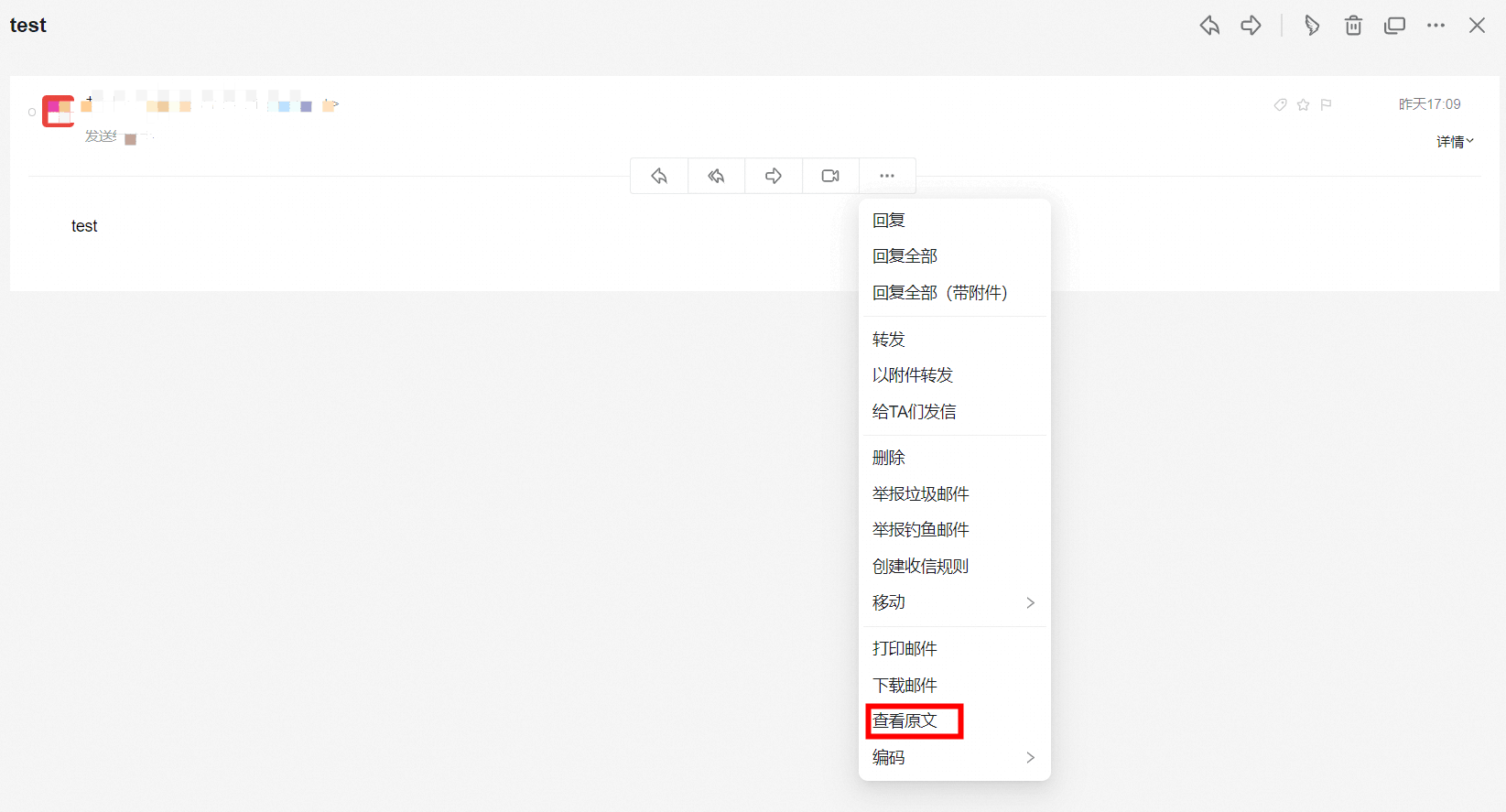Image resolution: width=1506 pixels, height=812 pixels.
Task: Click the forward arrow icon in the top bar
Action: click(1251, 26)
